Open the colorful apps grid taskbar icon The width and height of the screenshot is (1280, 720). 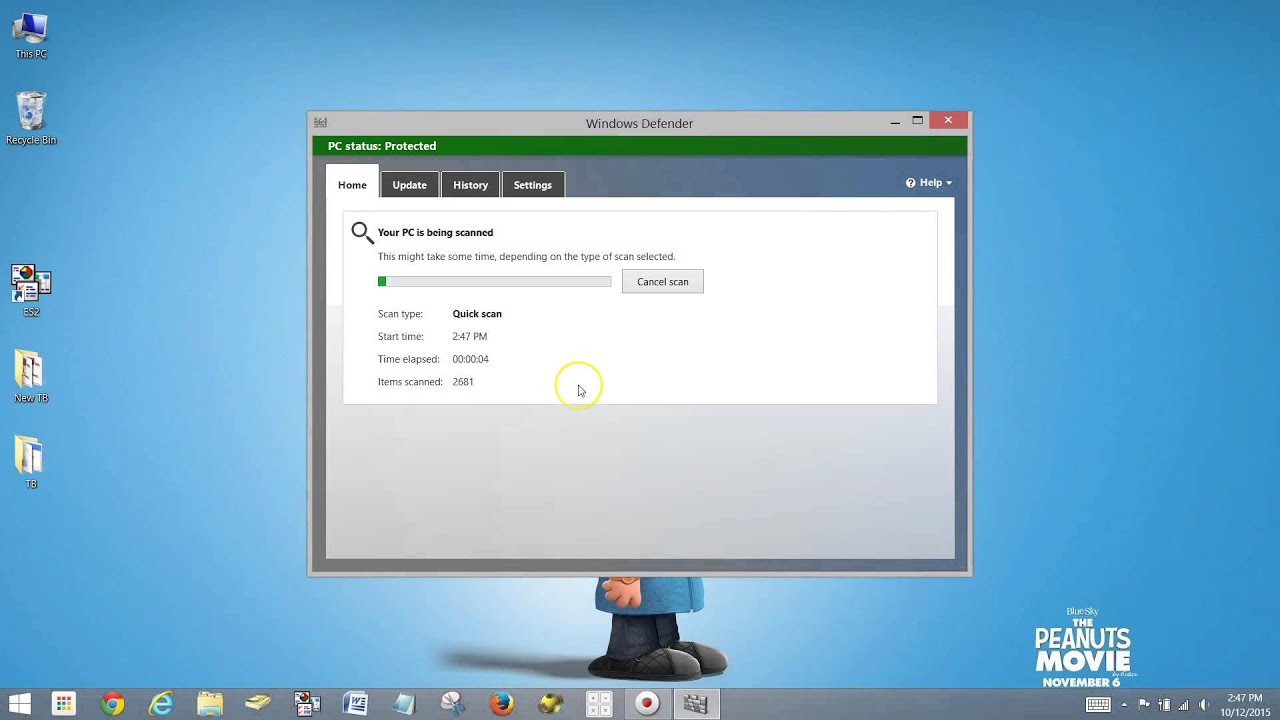click(63, 704)
